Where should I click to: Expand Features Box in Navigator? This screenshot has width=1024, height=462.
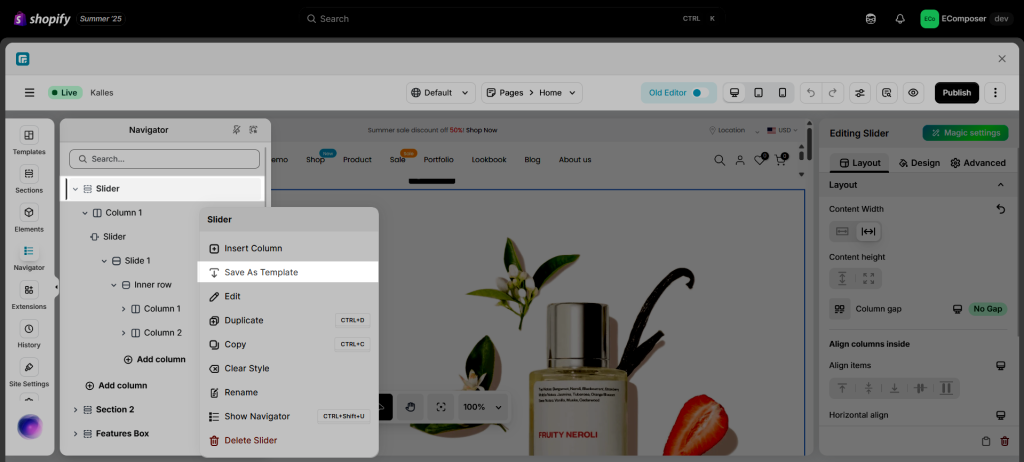point(75,434)
